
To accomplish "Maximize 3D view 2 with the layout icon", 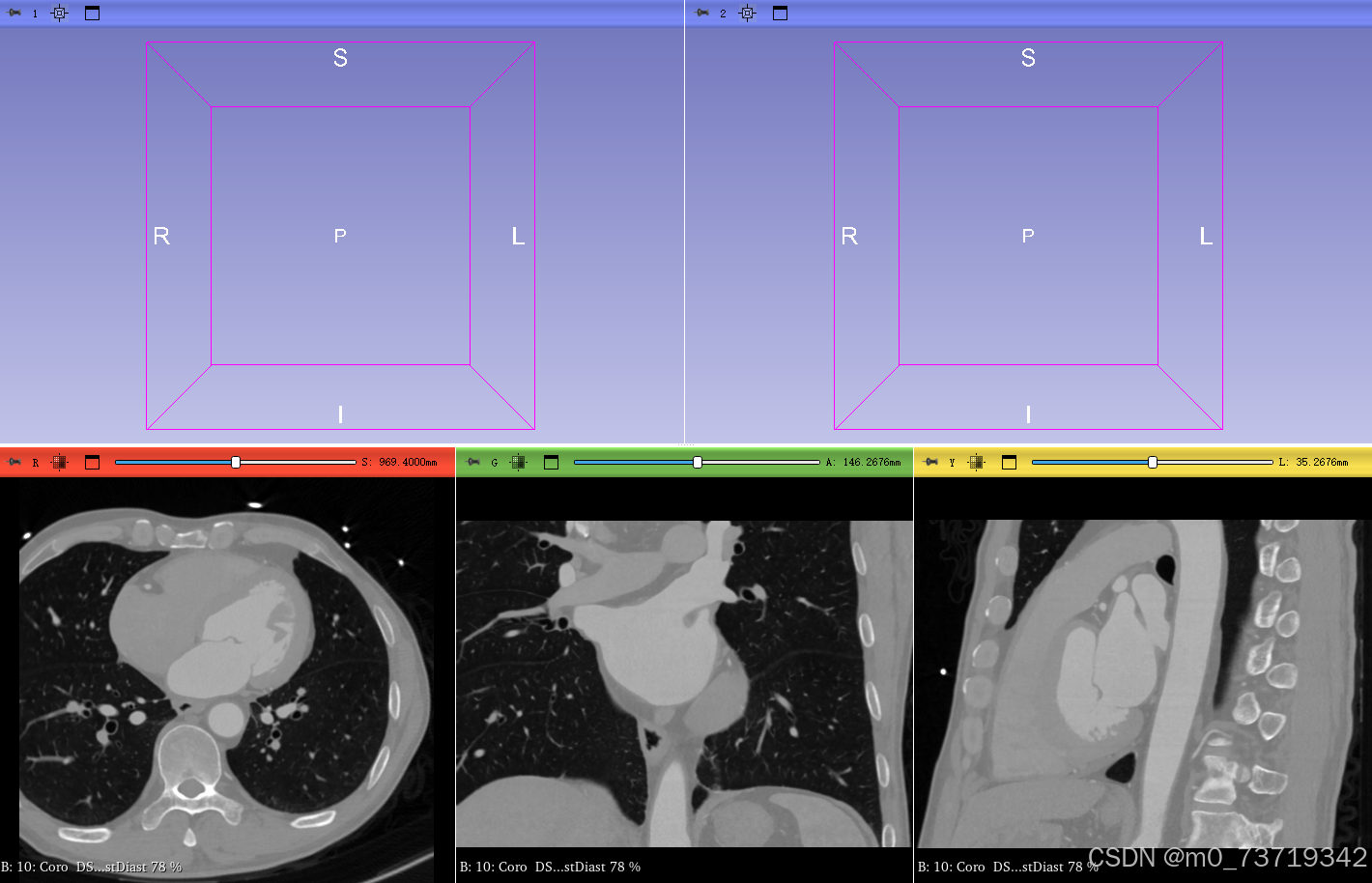I will coord(780,14).
